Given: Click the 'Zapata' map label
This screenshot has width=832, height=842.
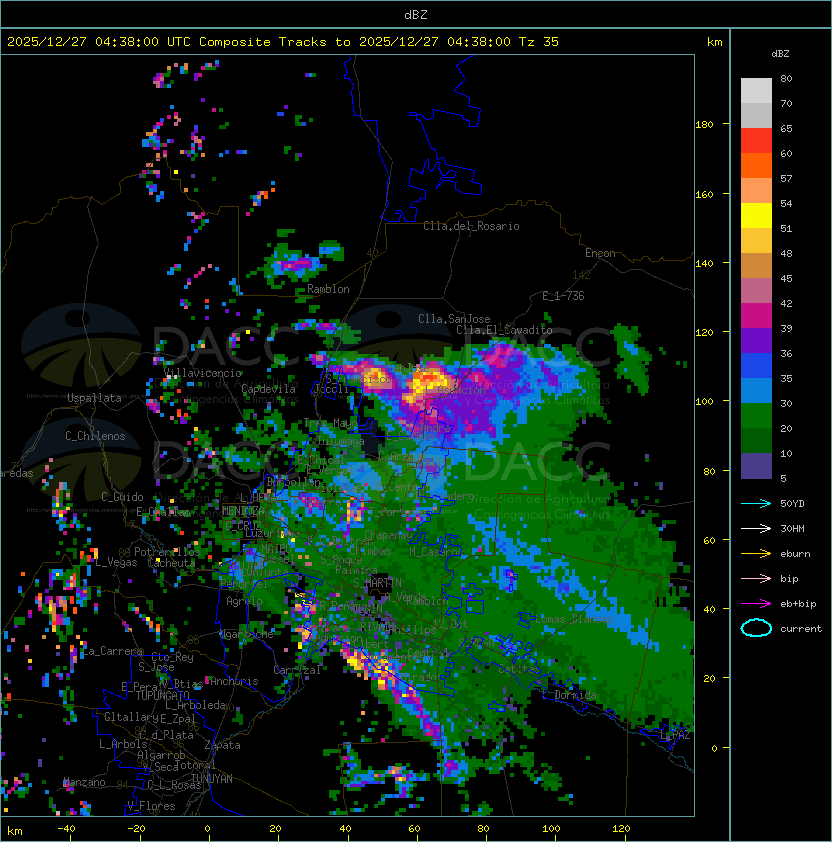Looking at the screenshot, I should pyautogui.click(x=222, y=745).
